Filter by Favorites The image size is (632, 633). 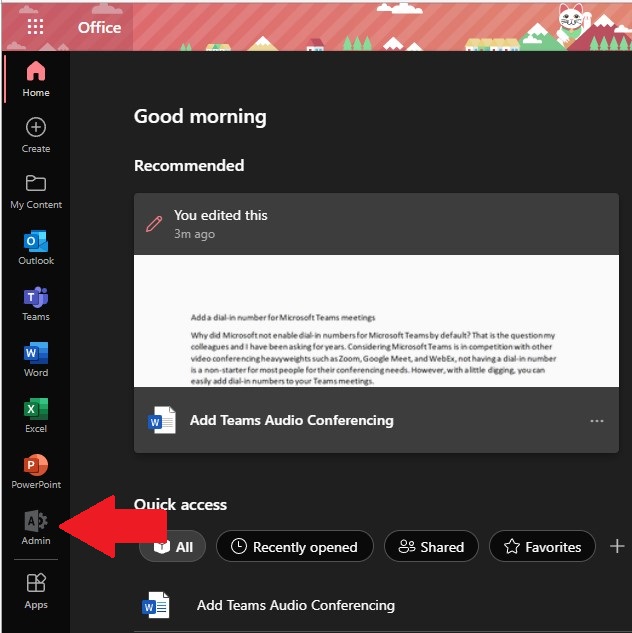(542, 547)
